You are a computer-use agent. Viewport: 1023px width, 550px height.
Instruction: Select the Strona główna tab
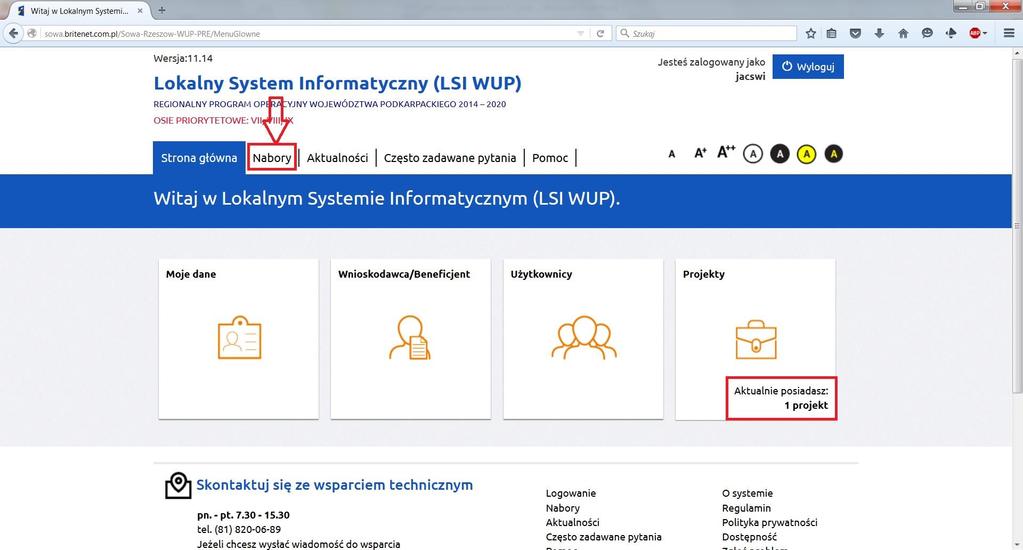[199, 158]
